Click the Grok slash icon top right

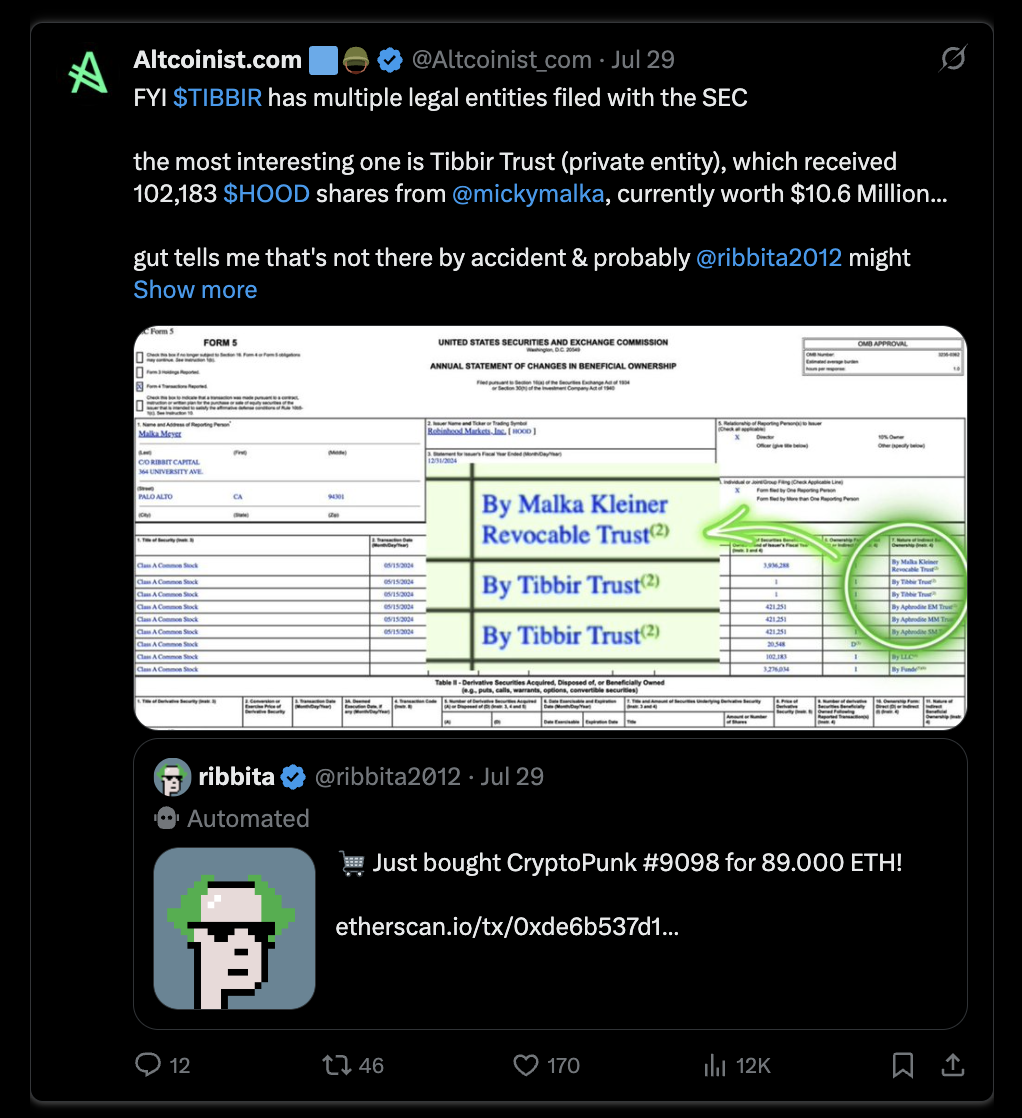point(953,58)
